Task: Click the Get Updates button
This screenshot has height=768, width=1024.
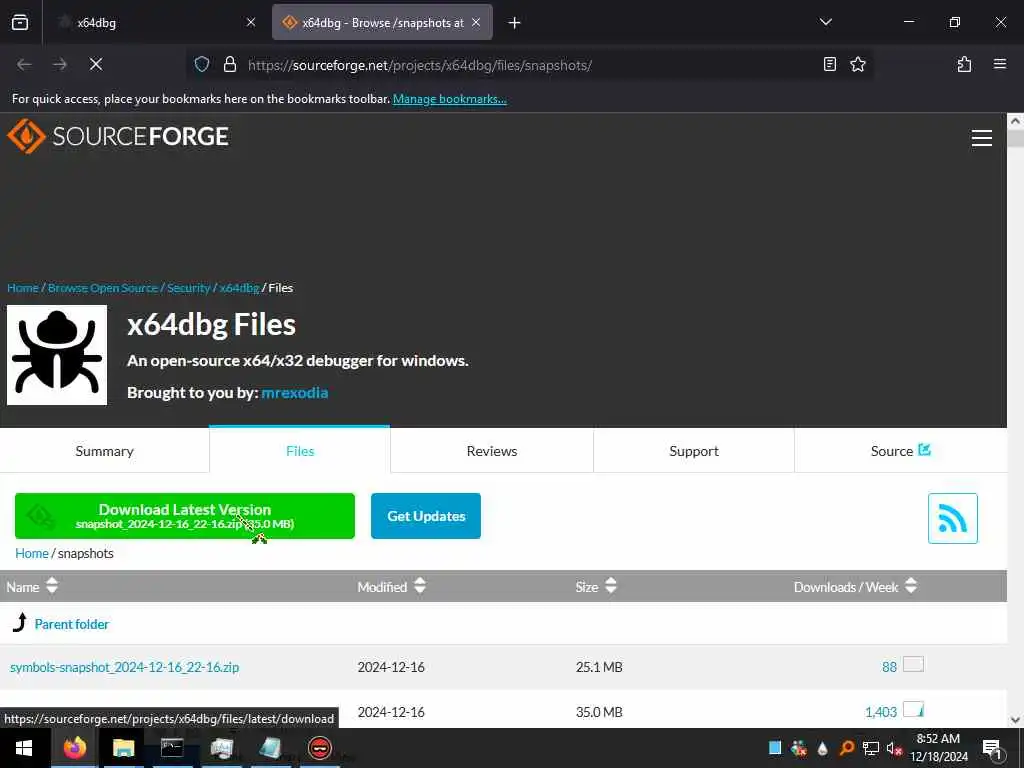Action: coord(426,516)
